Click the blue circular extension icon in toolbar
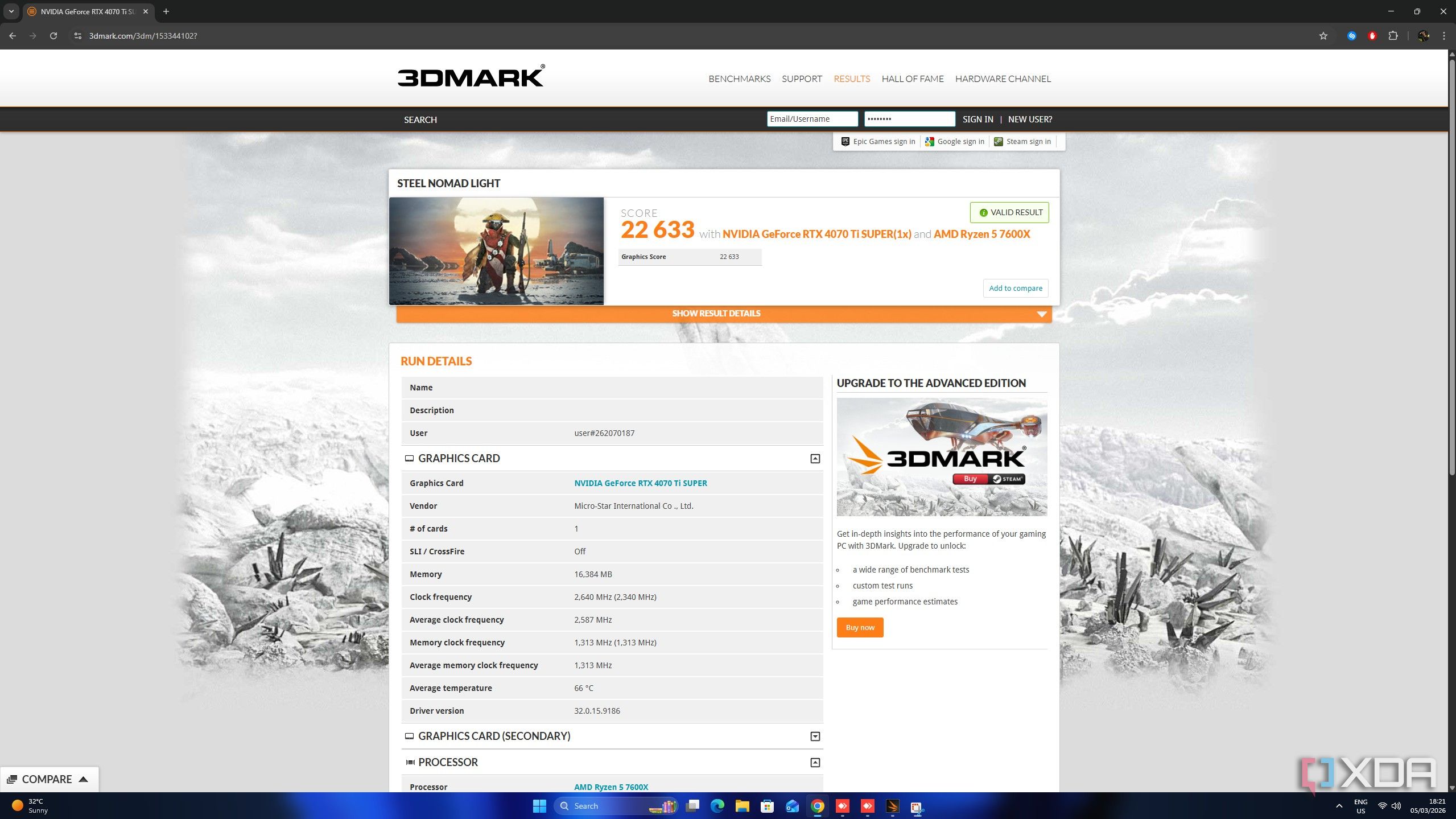The image size is (1456, 819). coord(1352,36)
